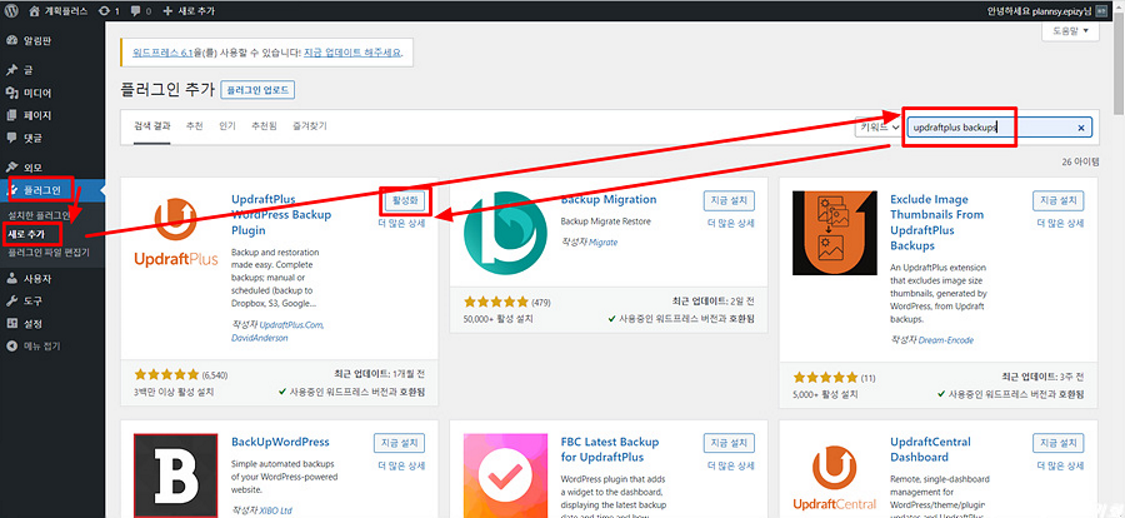The width and height of the screenshot is (1125, 518).
Task: Expand the 도움말 help dropdown
Action: pyautogui.click(x=1070, y=31)
